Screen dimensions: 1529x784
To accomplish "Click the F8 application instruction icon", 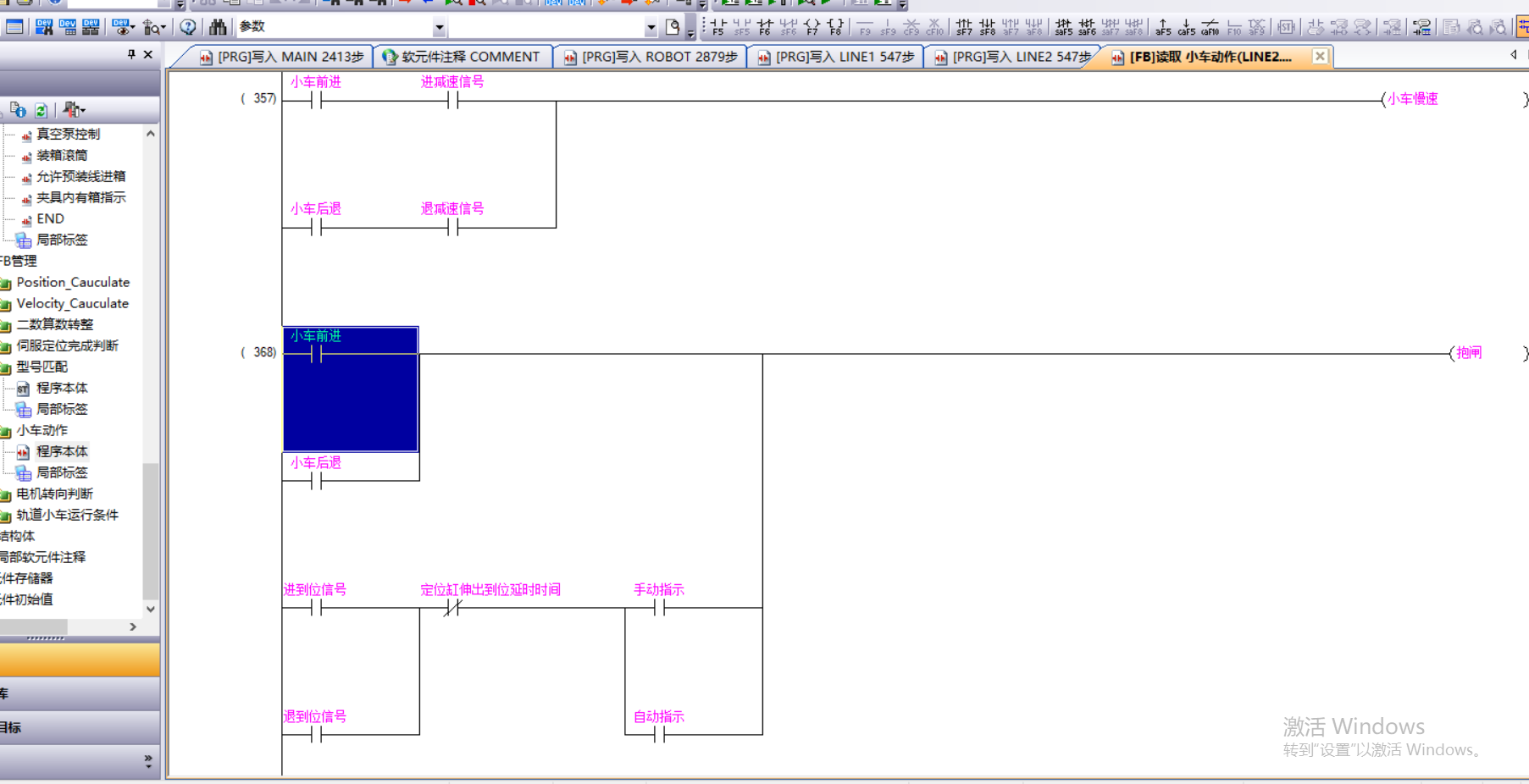I will pyautogui.click(x=835, y=27).
